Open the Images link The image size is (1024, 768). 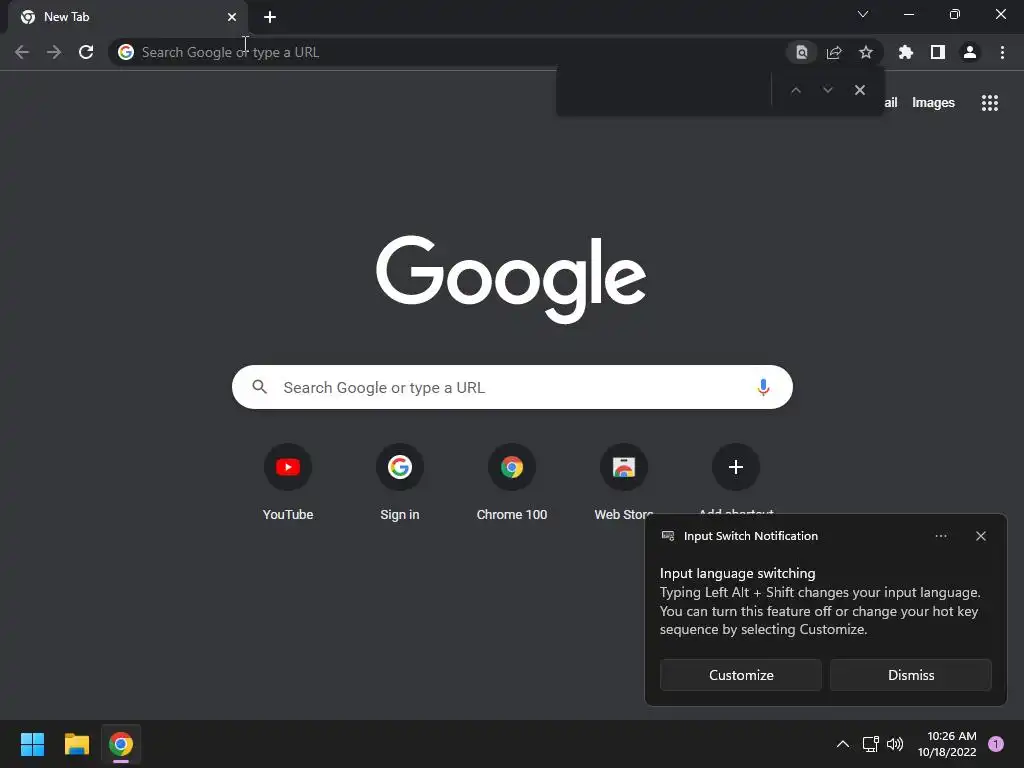pyautogui.click(x=933, y=103)
